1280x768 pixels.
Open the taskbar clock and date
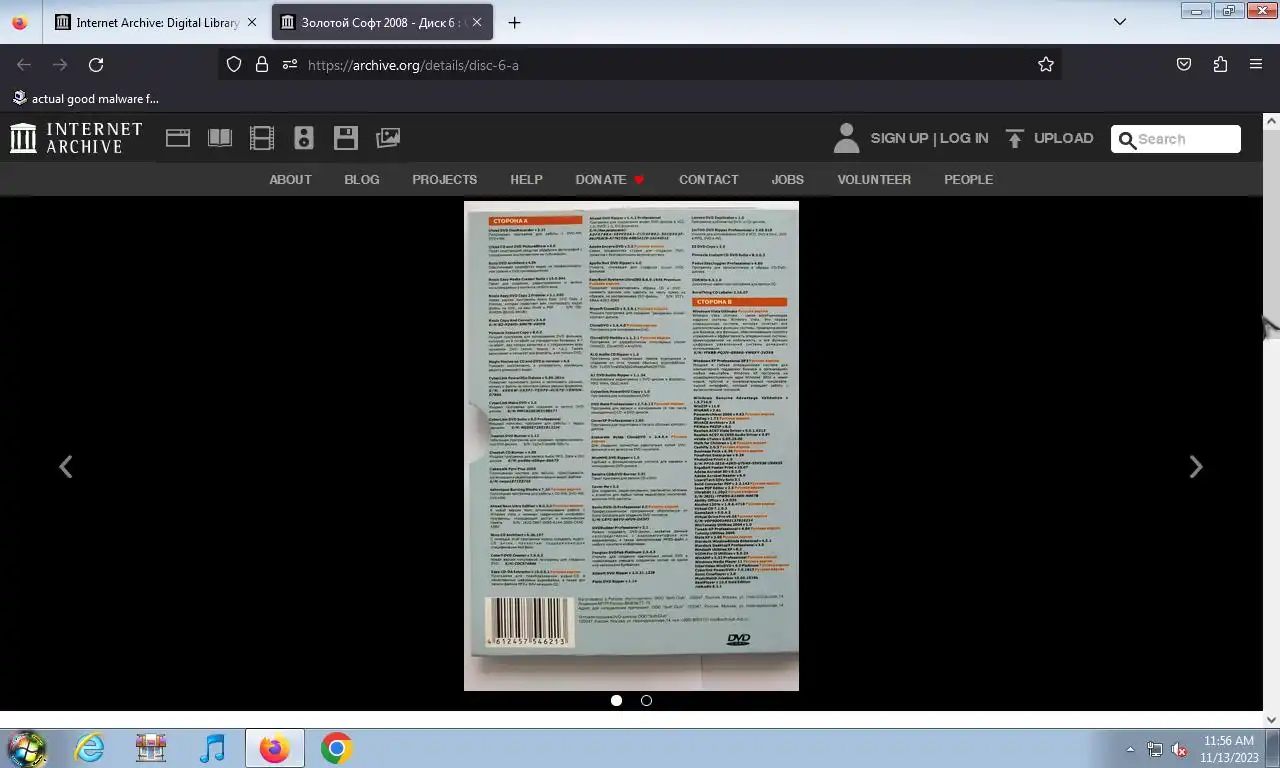click(1229, 749)
